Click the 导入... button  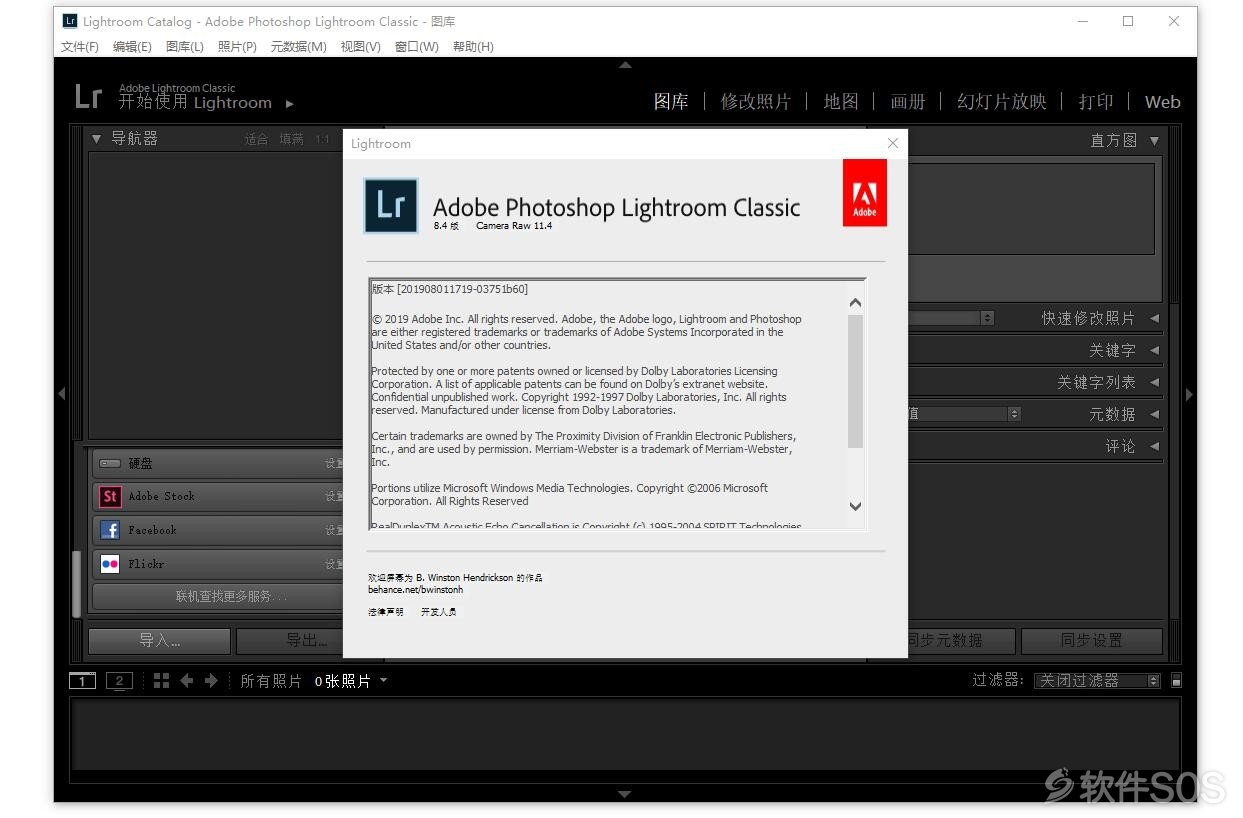click(159, 640)
